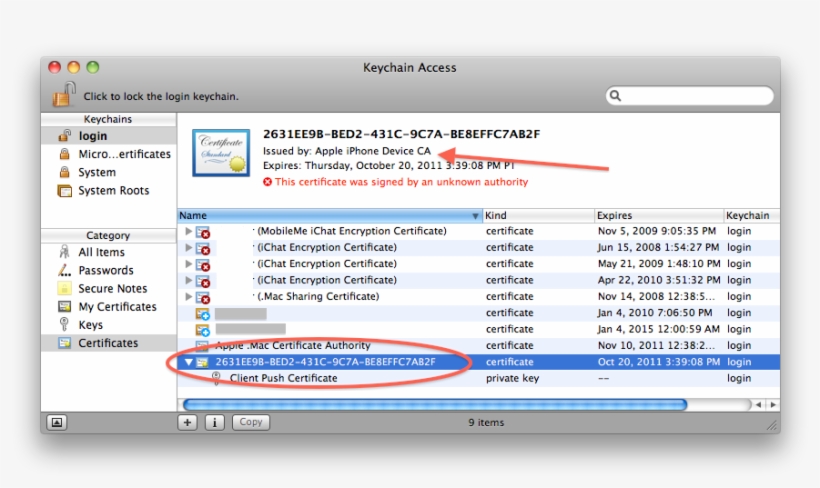Expand iChat certificate expiring Jun 15, 2008

(x=188, y=247)
